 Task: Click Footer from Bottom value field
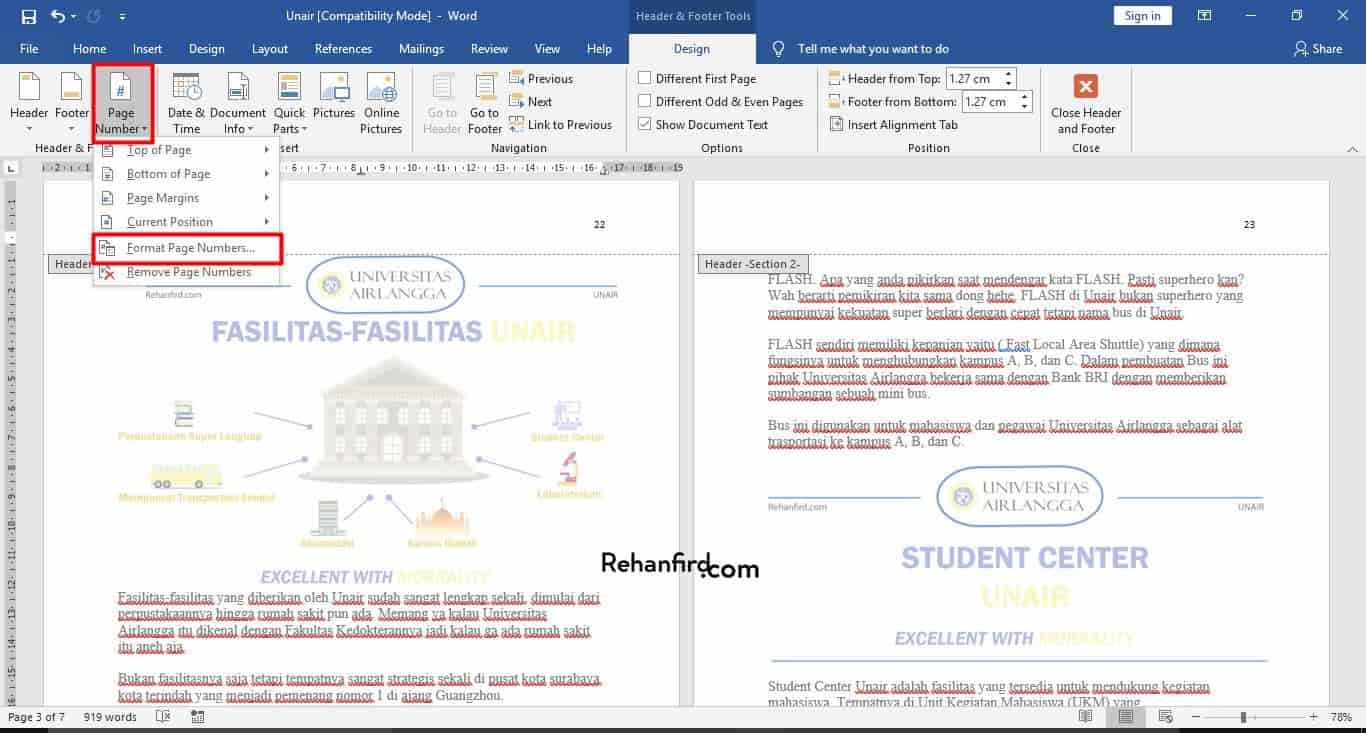tap(989, 102)
